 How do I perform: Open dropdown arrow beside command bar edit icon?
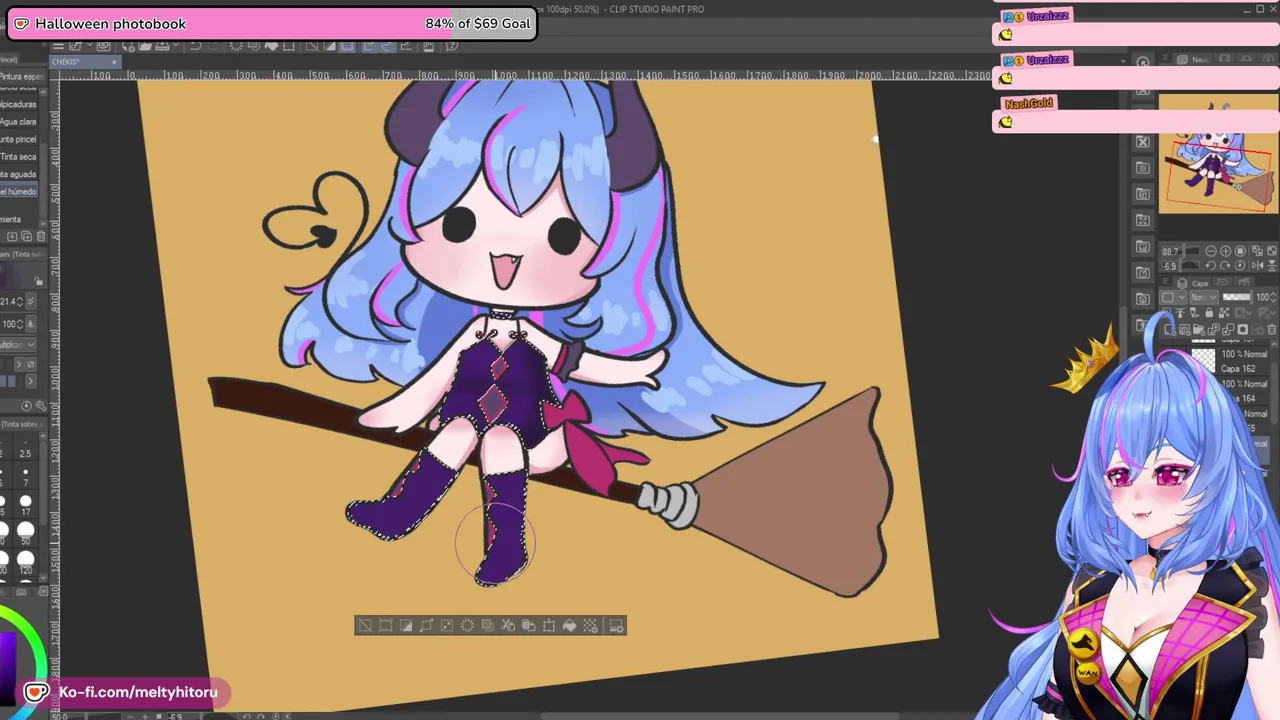89,46
